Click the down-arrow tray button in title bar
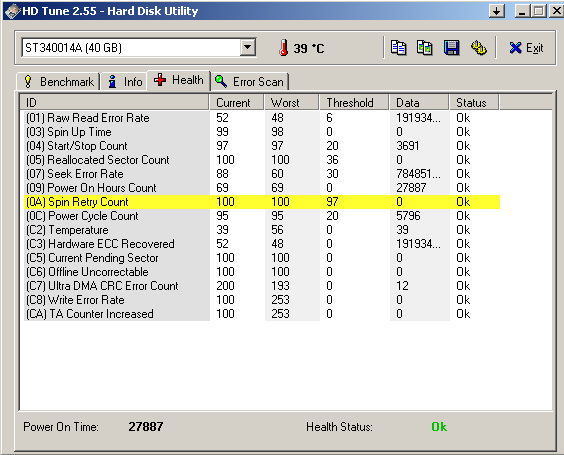564x455 pixels. [x=497, y=11]
